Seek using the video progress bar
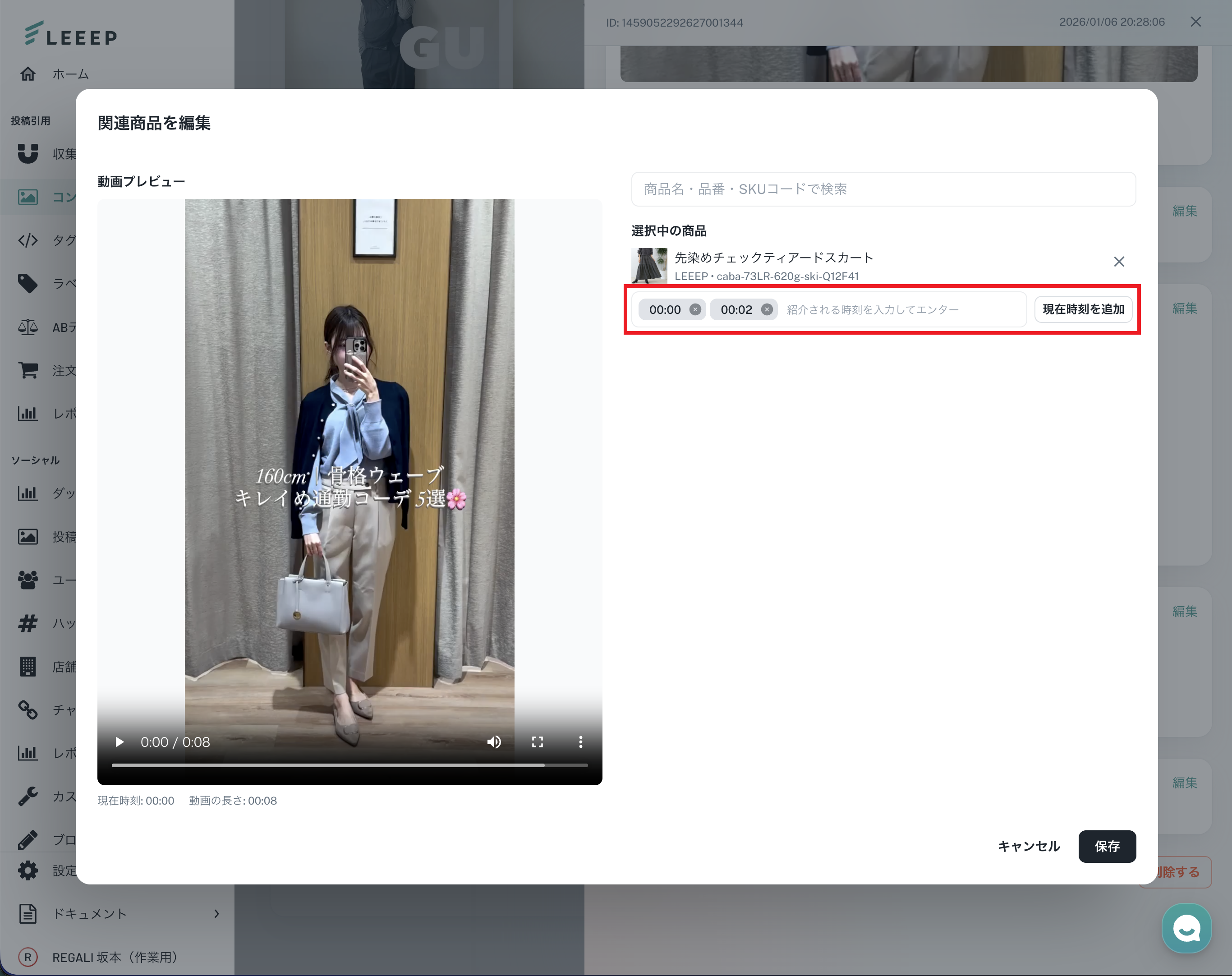The height and width of the screenshot is (976, 1232). [x=349, y=765]
